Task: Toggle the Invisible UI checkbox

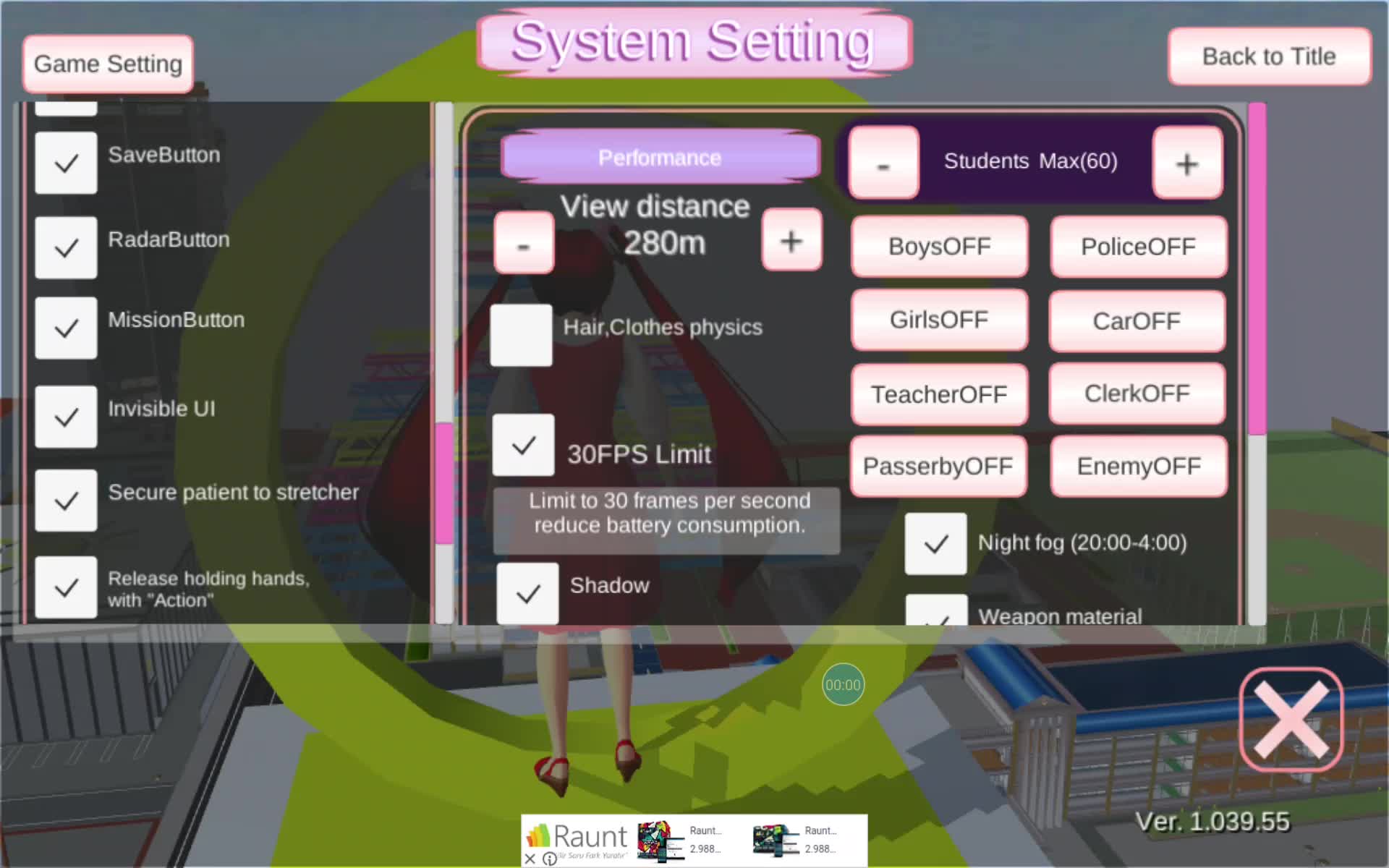Action: (66, 417)
